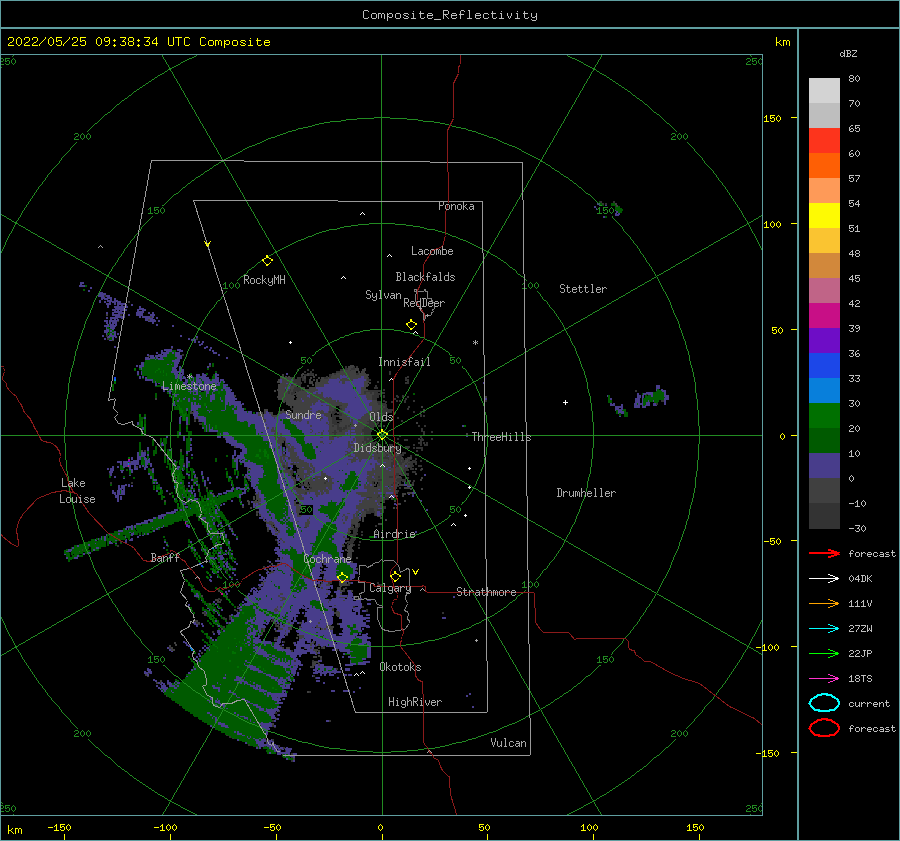Image resolution: width=900 pixels, height=841 pixels.
Task: Select the radar site diamond at Olds
Action: pos(382,435)
